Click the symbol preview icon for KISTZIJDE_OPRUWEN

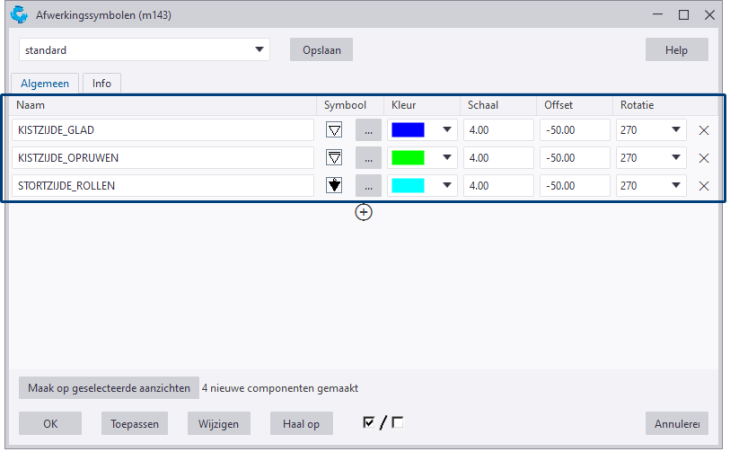pos(334,158)
